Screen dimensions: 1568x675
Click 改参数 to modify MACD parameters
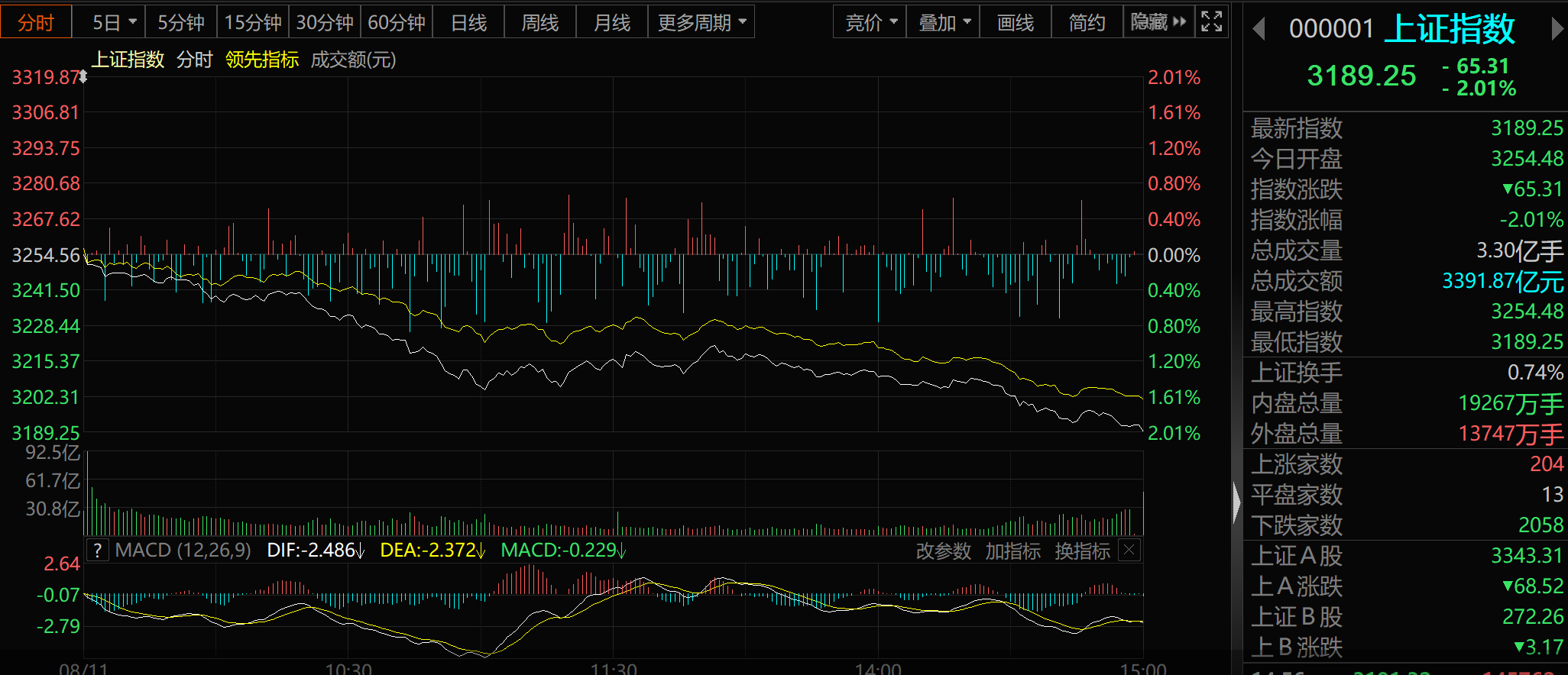943,551
